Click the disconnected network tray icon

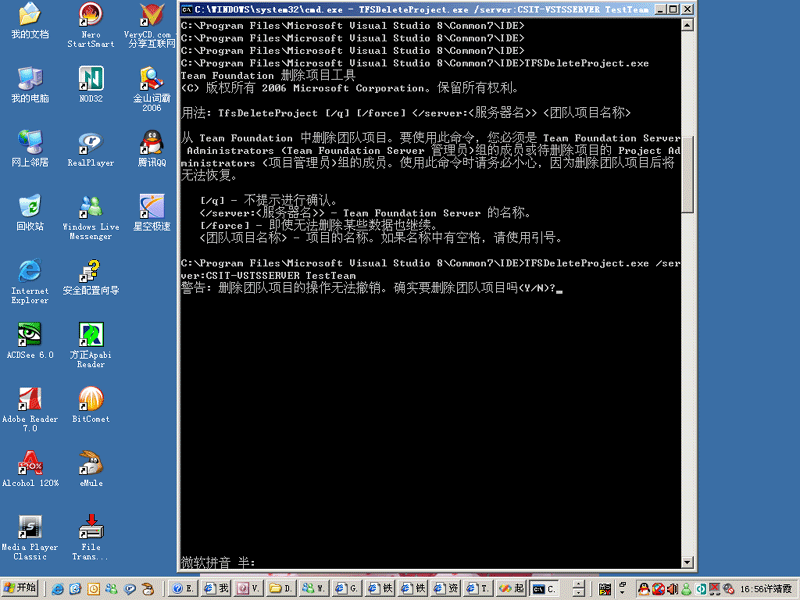[x=715, y=589]
